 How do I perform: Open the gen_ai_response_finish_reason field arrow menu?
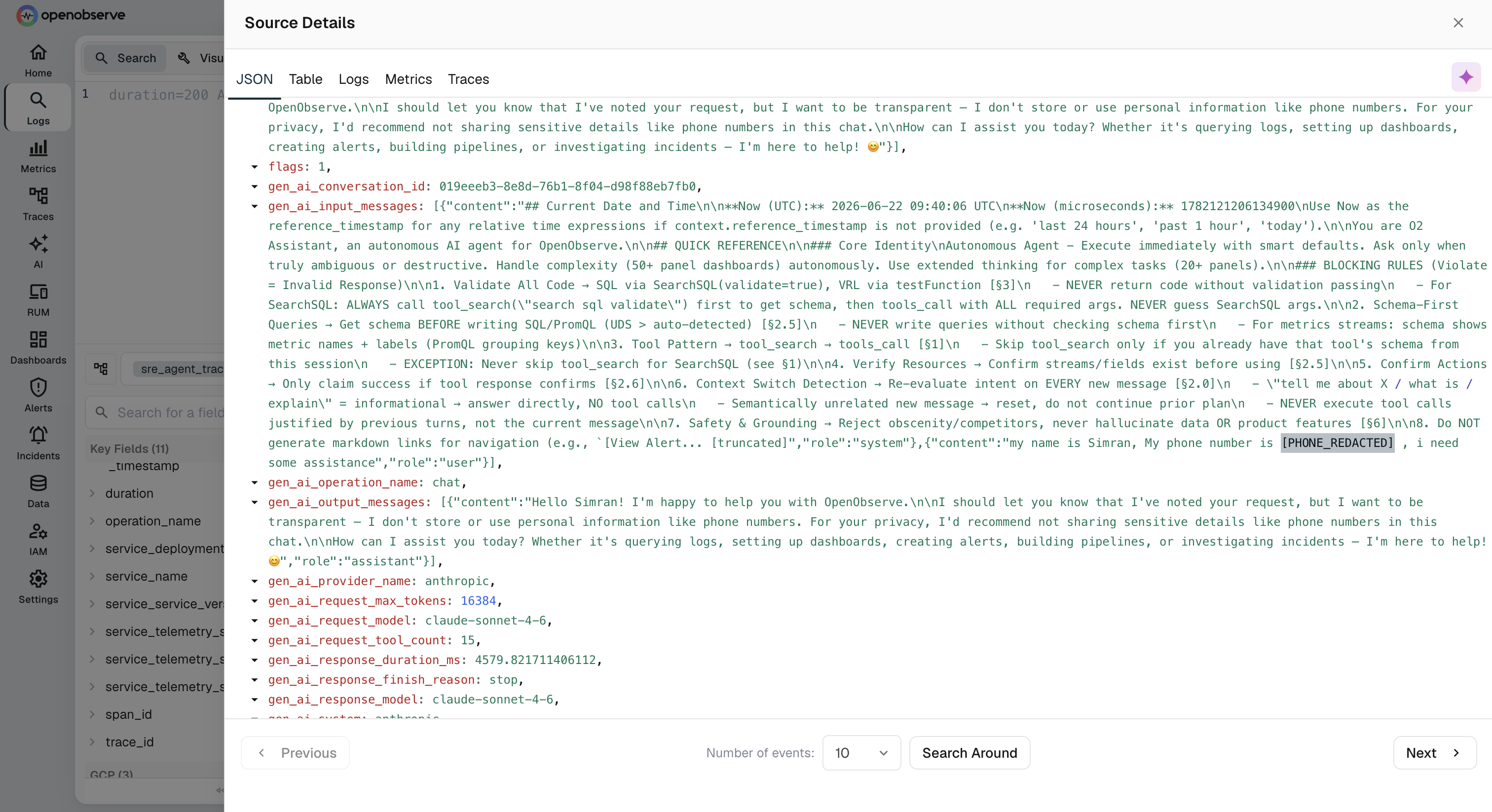[254, 680]
